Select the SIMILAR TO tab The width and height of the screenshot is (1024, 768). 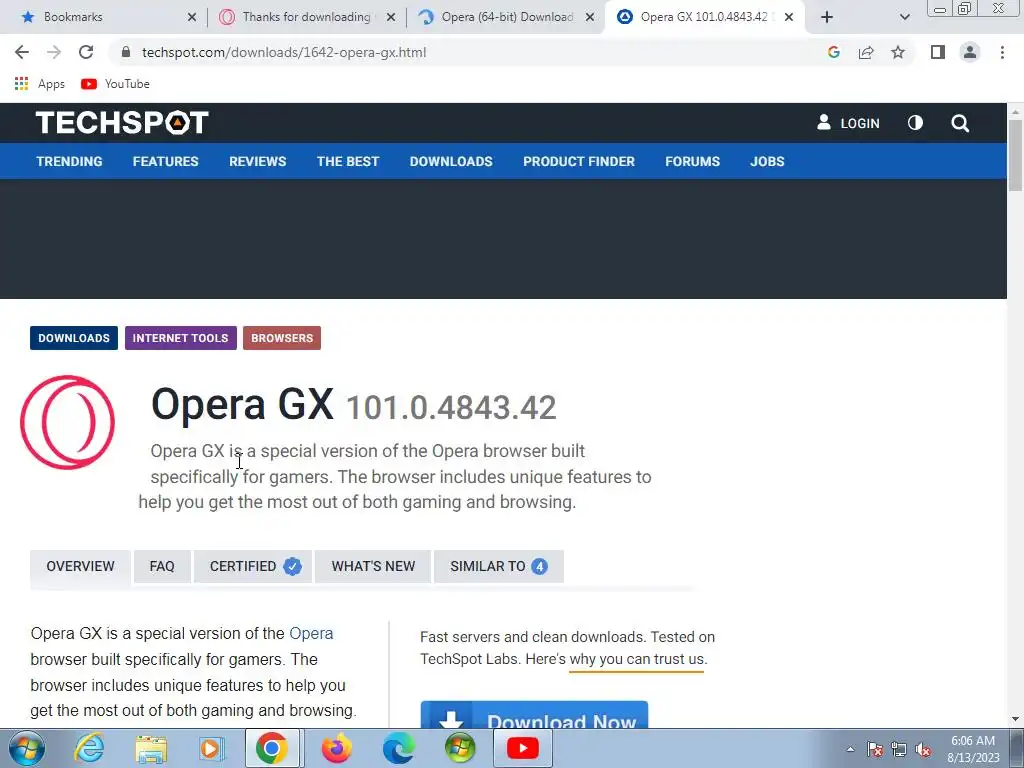pos(499,566)
